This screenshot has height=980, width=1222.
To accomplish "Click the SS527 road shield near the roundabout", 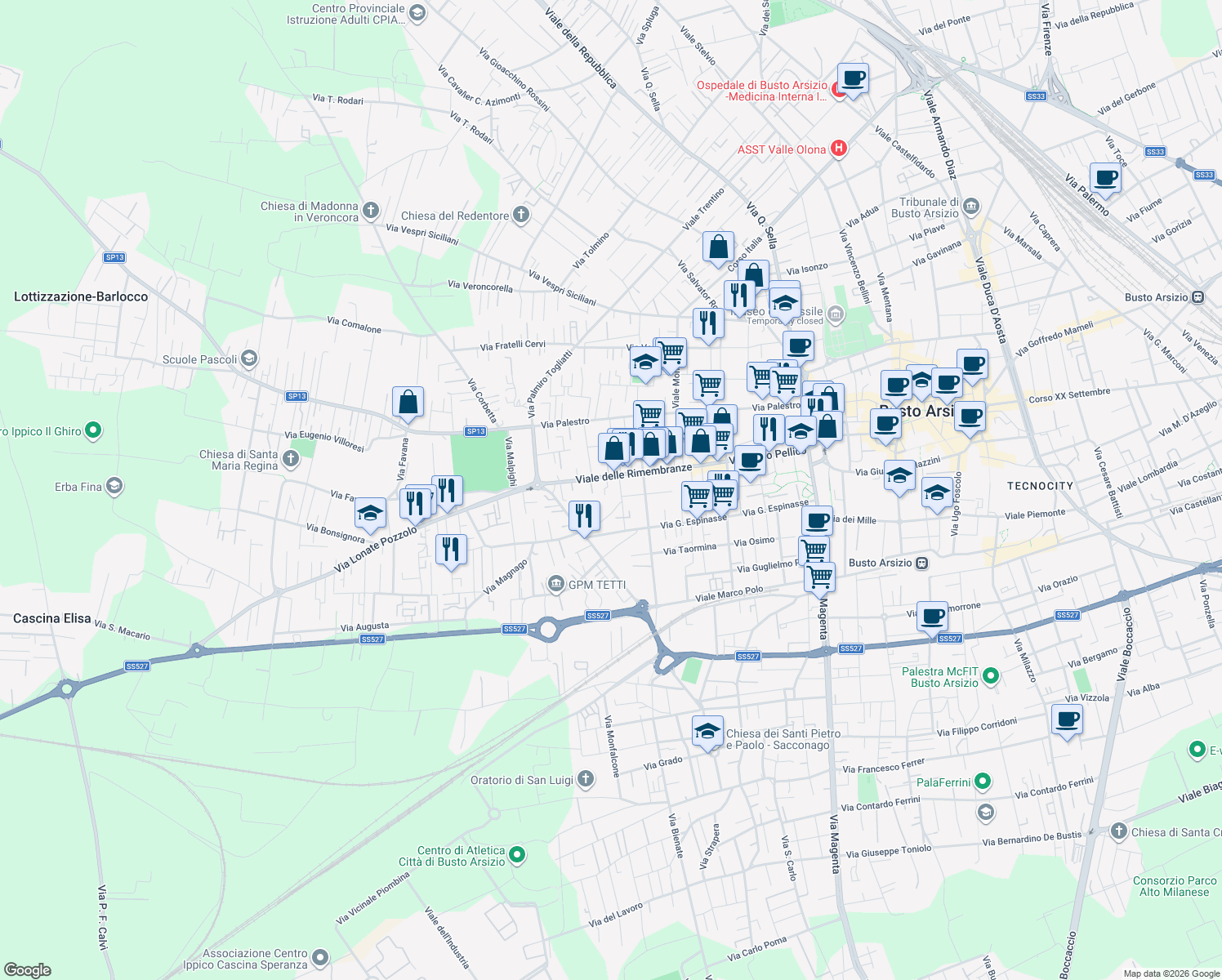I will pos(513,629).
